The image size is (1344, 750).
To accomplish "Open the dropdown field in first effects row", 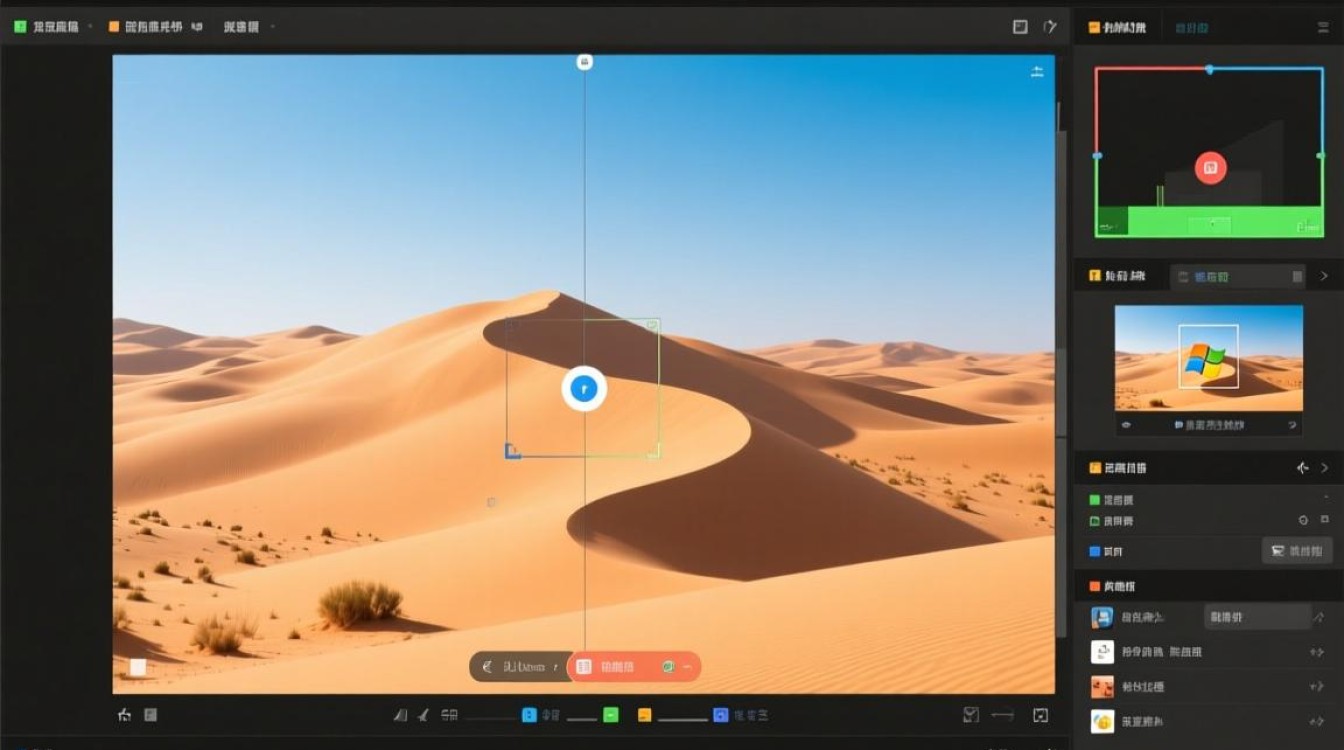I will click(x=1256, y=617).
